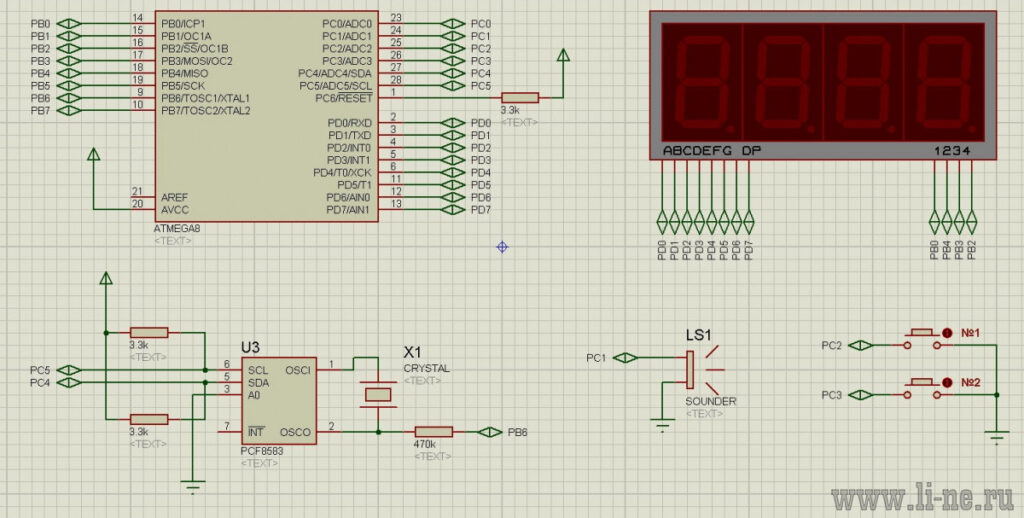Click PB6 terminal after 470k resistor
1024x518 pixels.
click(x=490, y=432)
